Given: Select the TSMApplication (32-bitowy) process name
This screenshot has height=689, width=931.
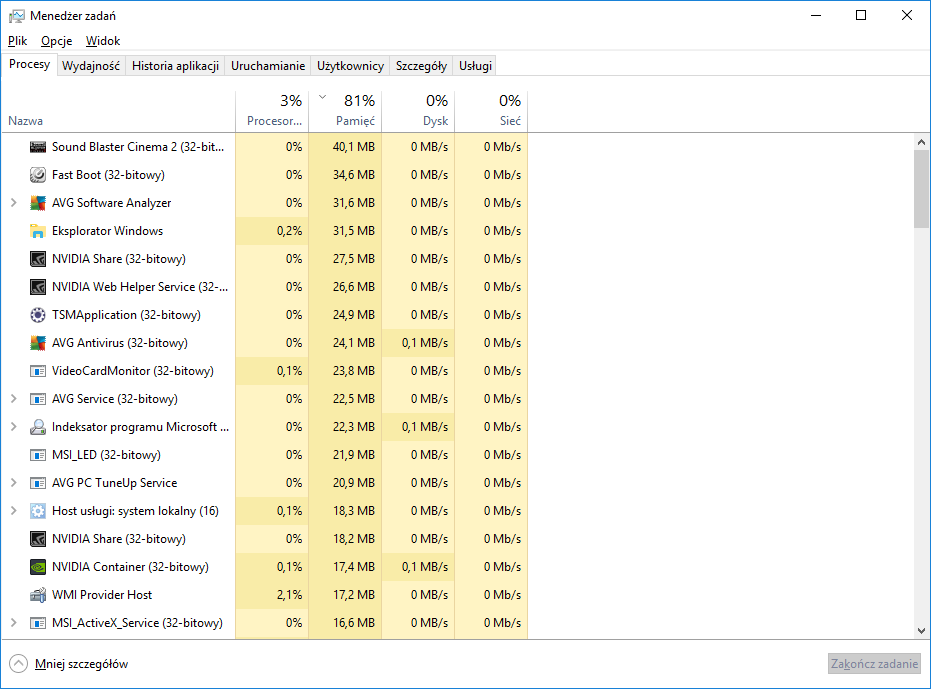Looking at the screenshot, I should (126, 315).
